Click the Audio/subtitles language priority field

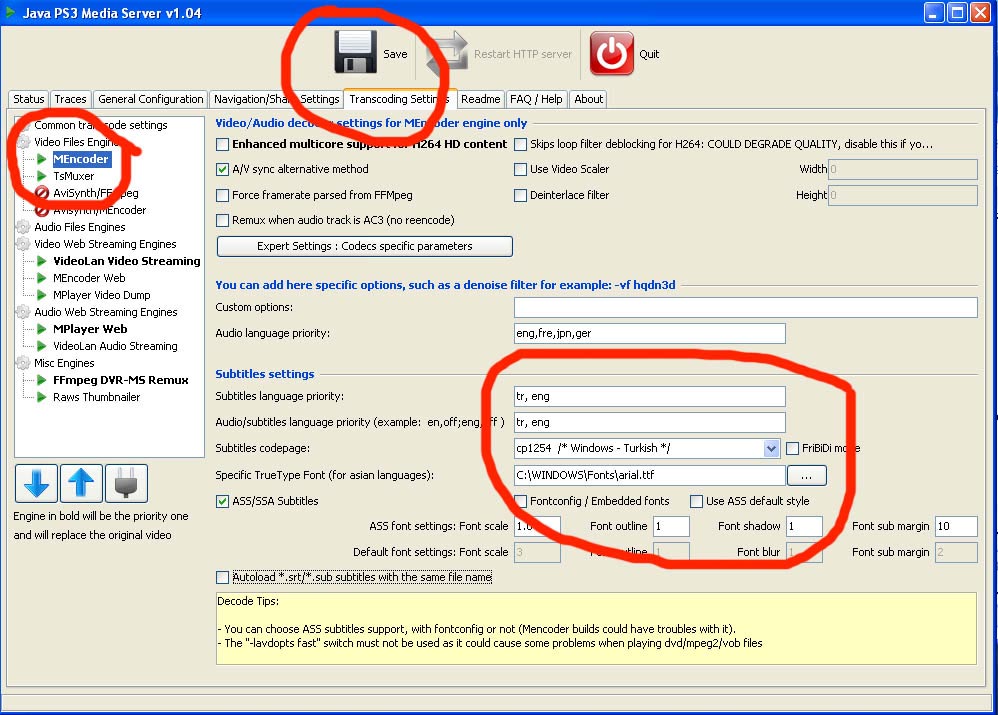tap(650, 422)
